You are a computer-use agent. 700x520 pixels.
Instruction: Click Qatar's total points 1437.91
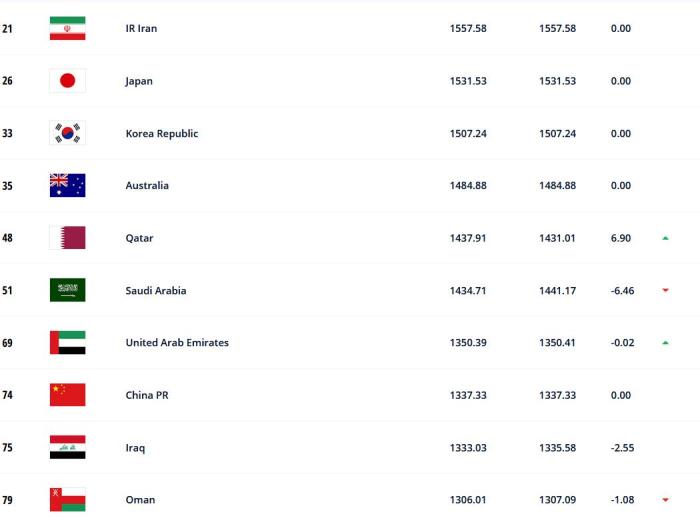[468, 238]
